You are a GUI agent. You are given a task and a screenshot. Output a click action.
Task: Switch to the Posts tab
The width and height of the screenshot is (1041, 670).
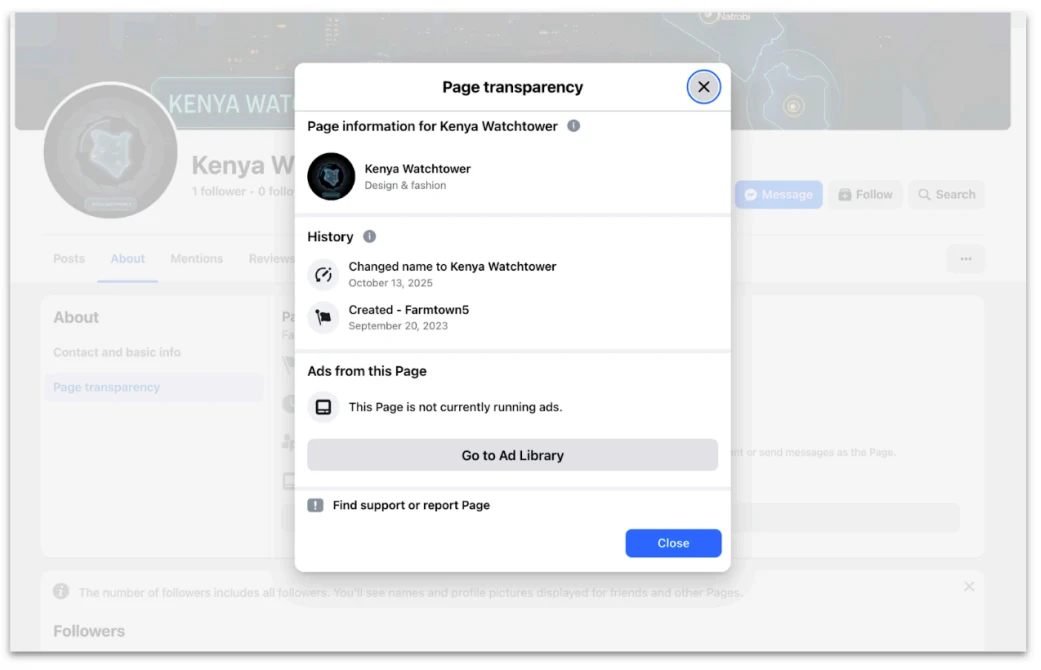(x=69, y=258)
